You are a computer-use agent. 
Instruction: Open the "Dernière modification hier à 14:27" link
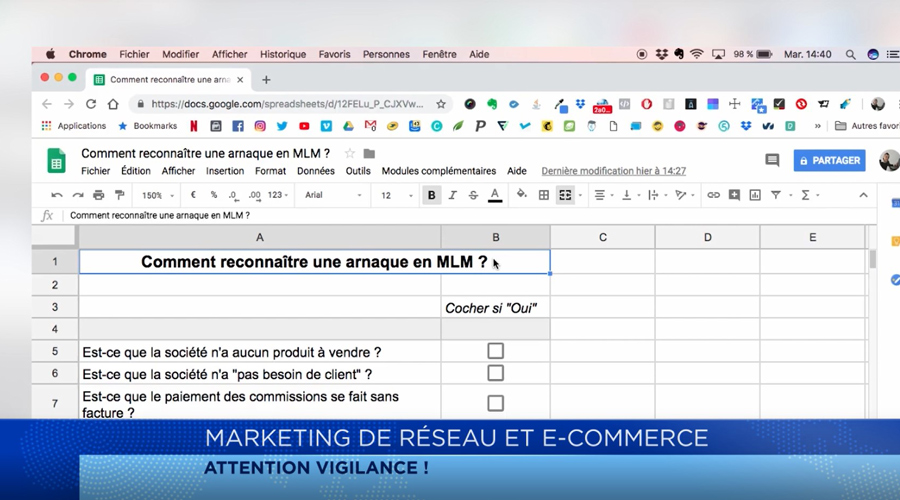614,171
